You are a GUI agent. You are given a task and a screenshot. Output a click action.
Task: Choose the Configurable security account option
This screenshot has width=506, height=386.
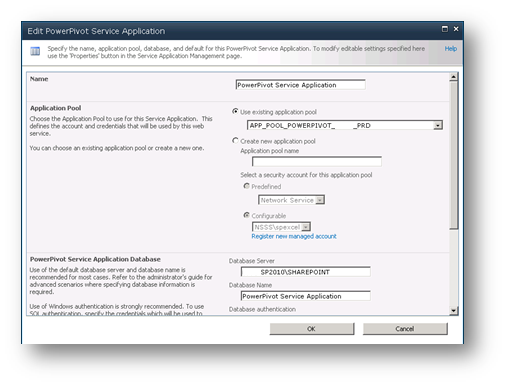(247, 215)
